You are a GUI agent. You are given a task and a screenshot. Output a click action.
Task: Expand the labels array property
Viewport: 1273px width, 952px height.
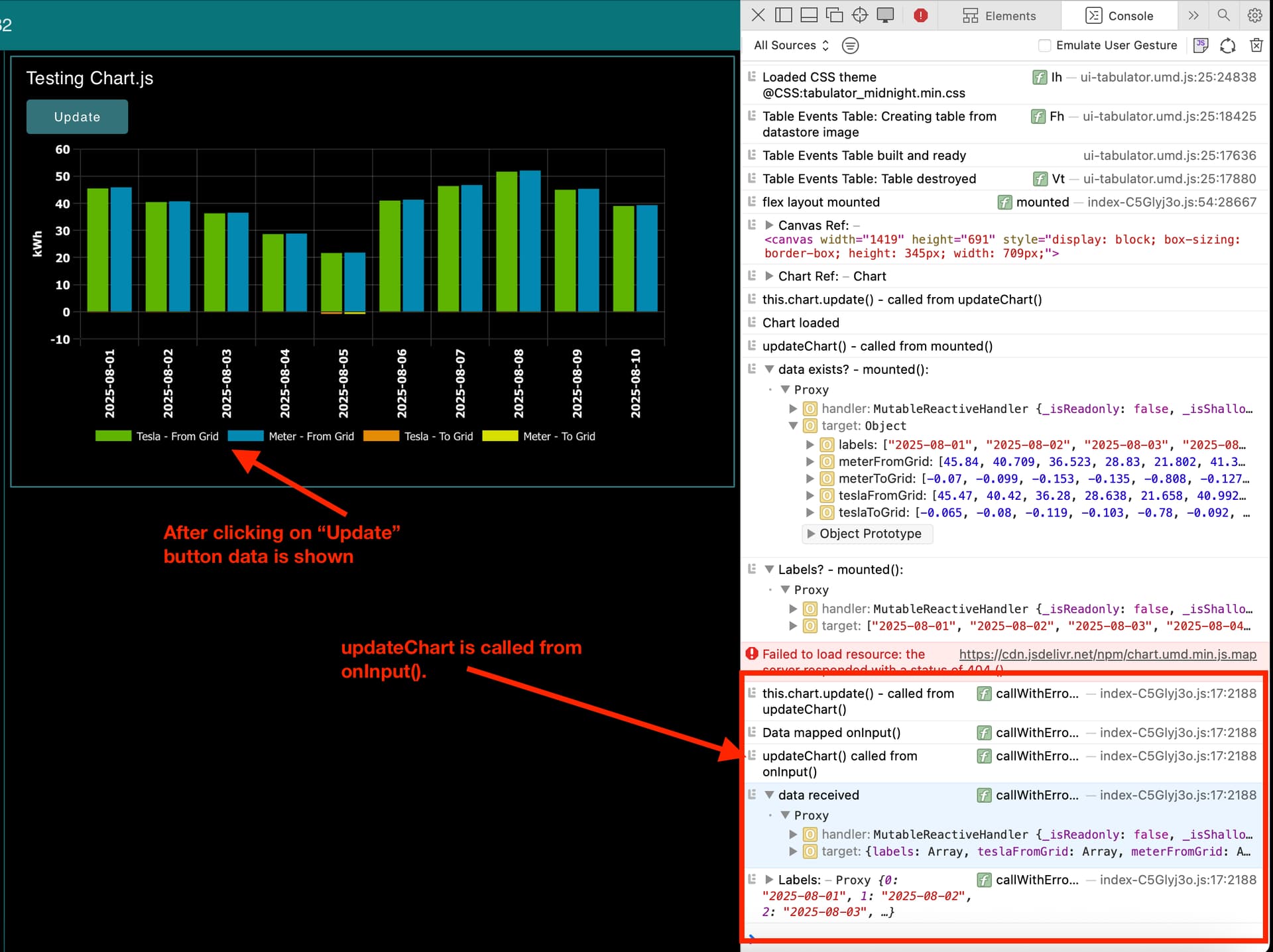tap(810, 445)
